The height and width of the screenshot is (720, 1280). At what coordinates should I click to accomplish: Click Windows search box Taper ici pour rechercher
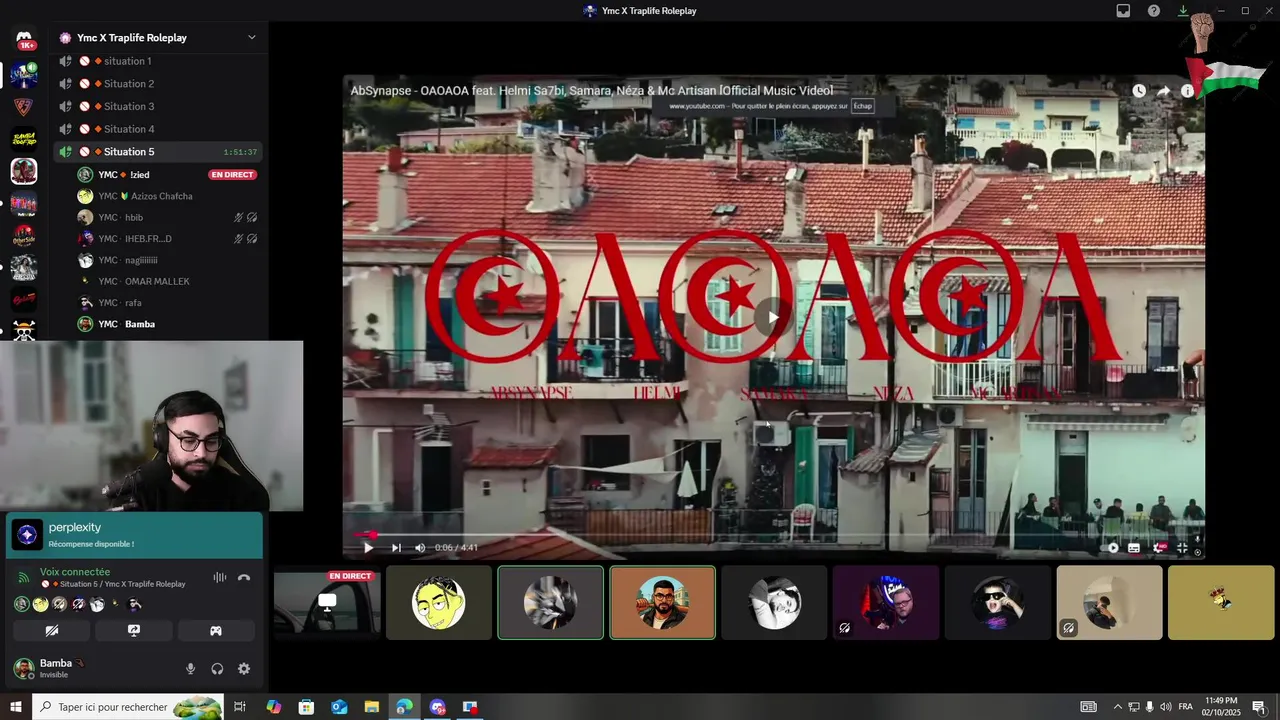click(127, 707)
